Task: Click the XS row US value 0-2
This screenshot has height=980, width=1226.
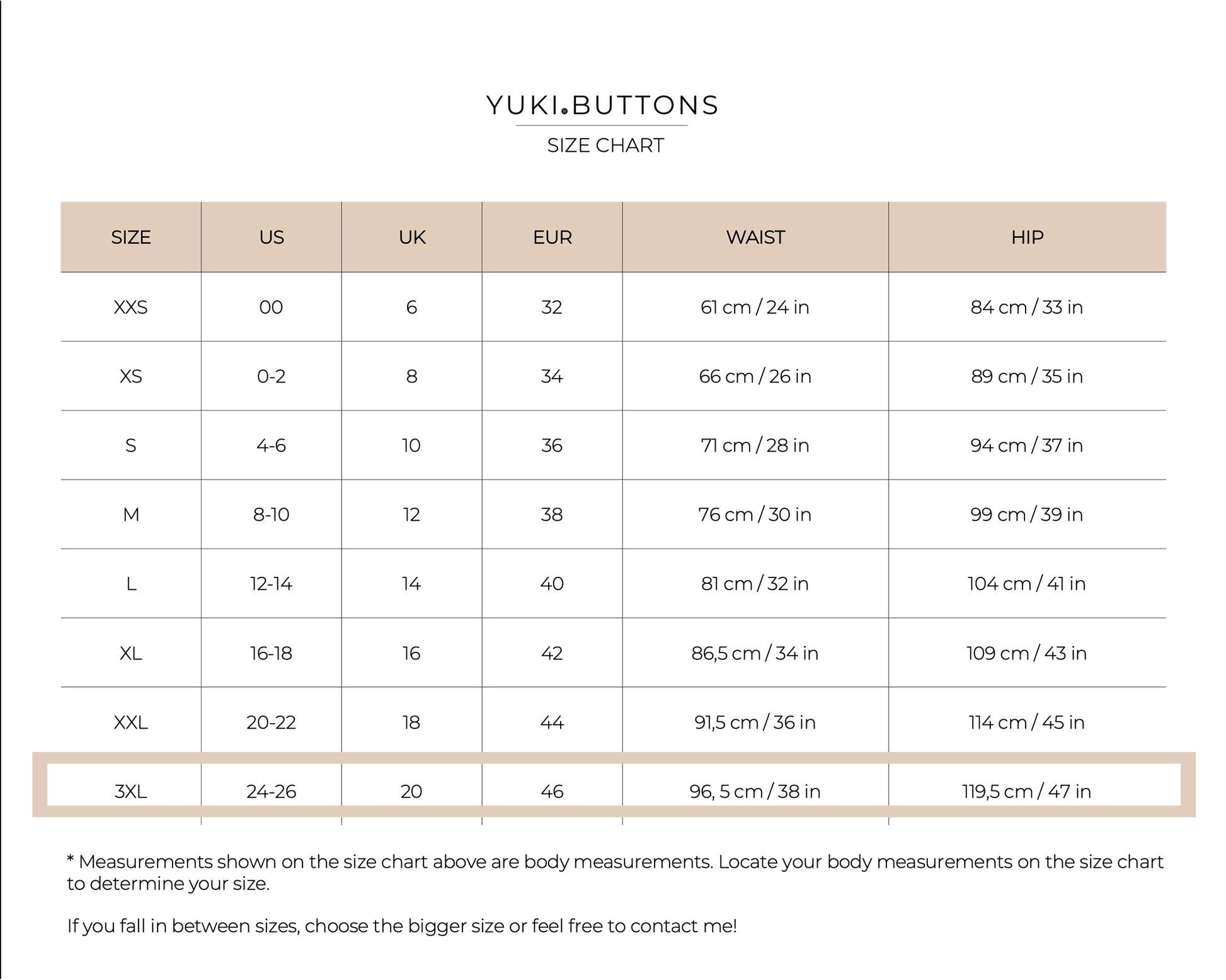Action: (x=272, y=377)
